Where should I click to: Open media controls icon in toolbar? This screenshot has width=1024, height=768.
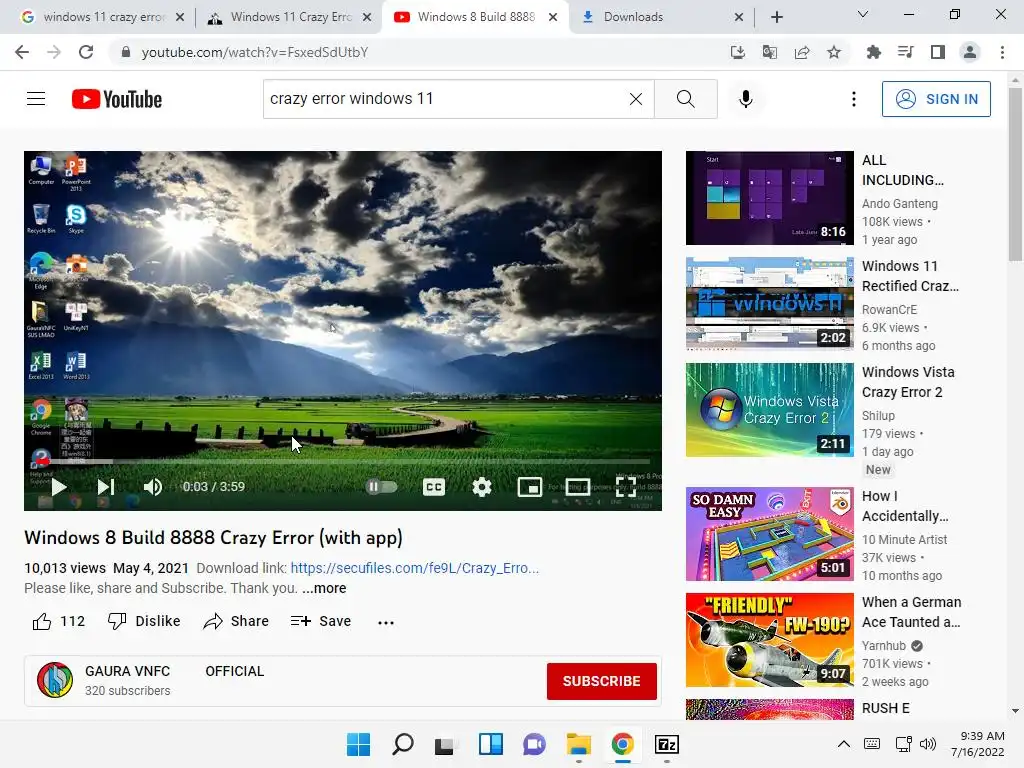905,52
